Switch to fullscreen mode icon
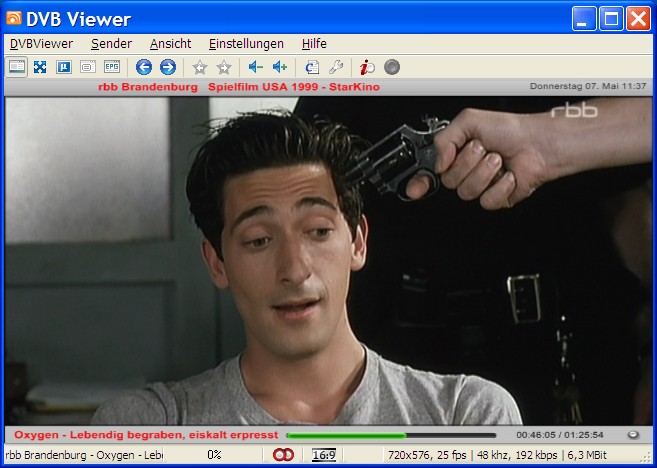Screen dimensions: 657x468 pyautogui.click(x=40, y=67)
